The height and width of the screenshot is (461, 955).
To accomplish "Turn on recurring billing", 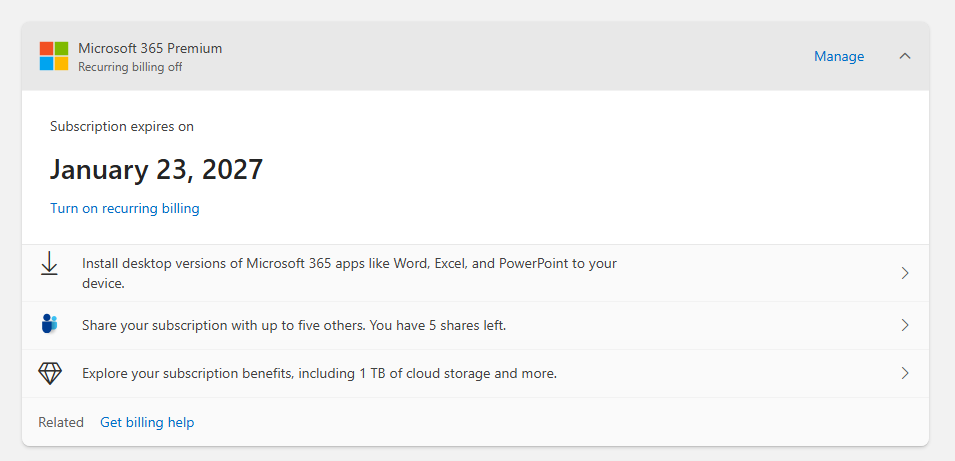I will point(125,208).
